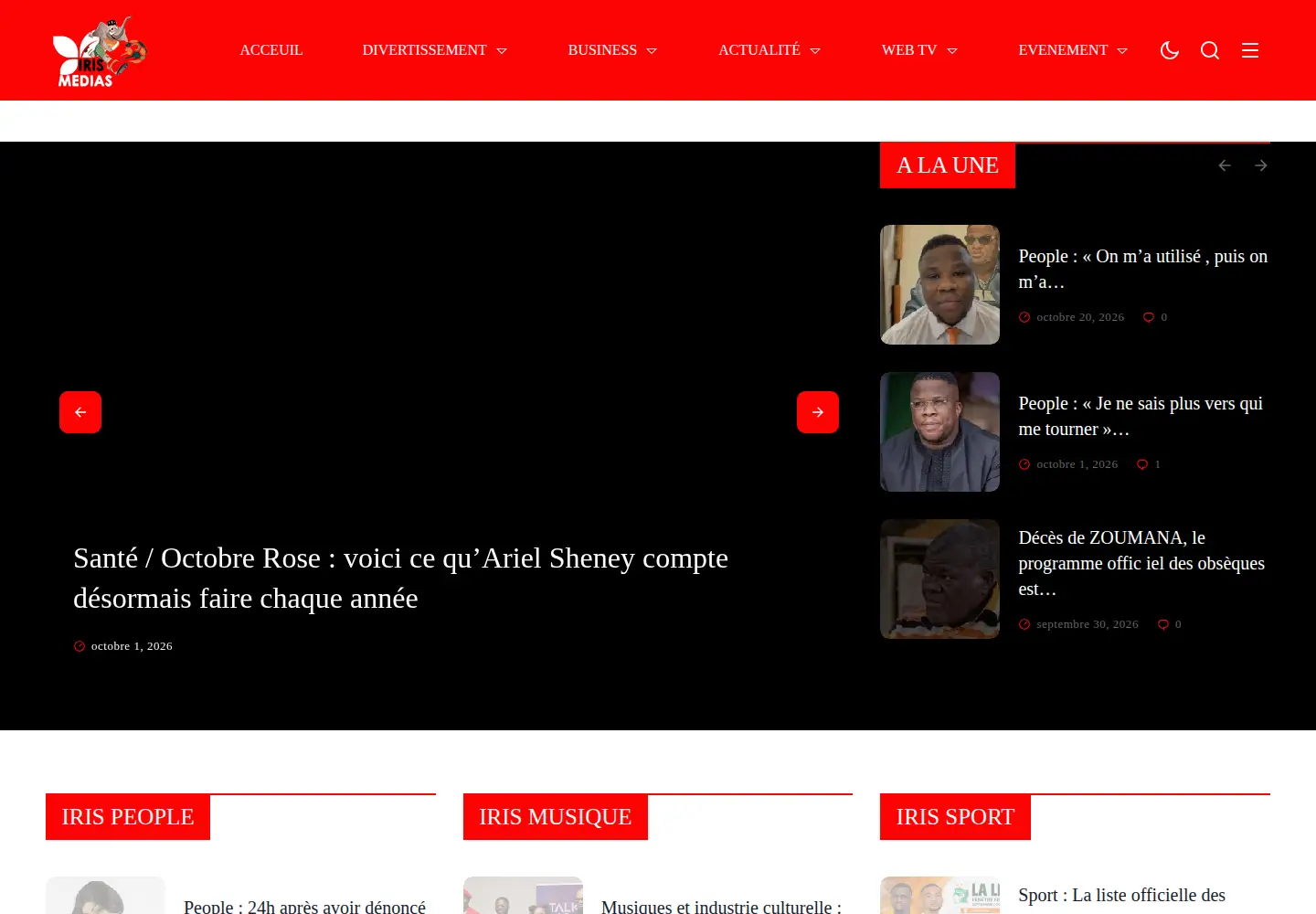
Task: Read 'On m'a utilisé, puis on m'a…' article
Action: [1143, 269]
